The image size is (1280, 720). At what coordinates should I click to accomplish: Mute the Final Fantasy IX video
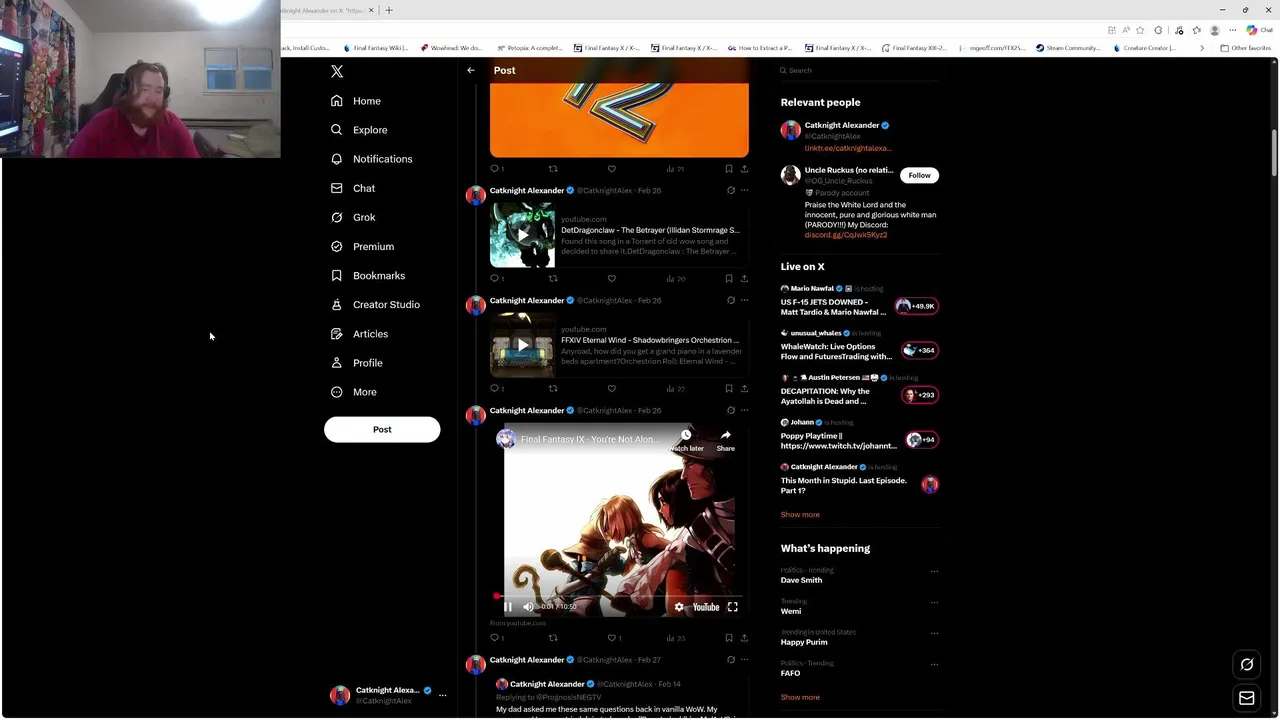(x=529, y=607)
